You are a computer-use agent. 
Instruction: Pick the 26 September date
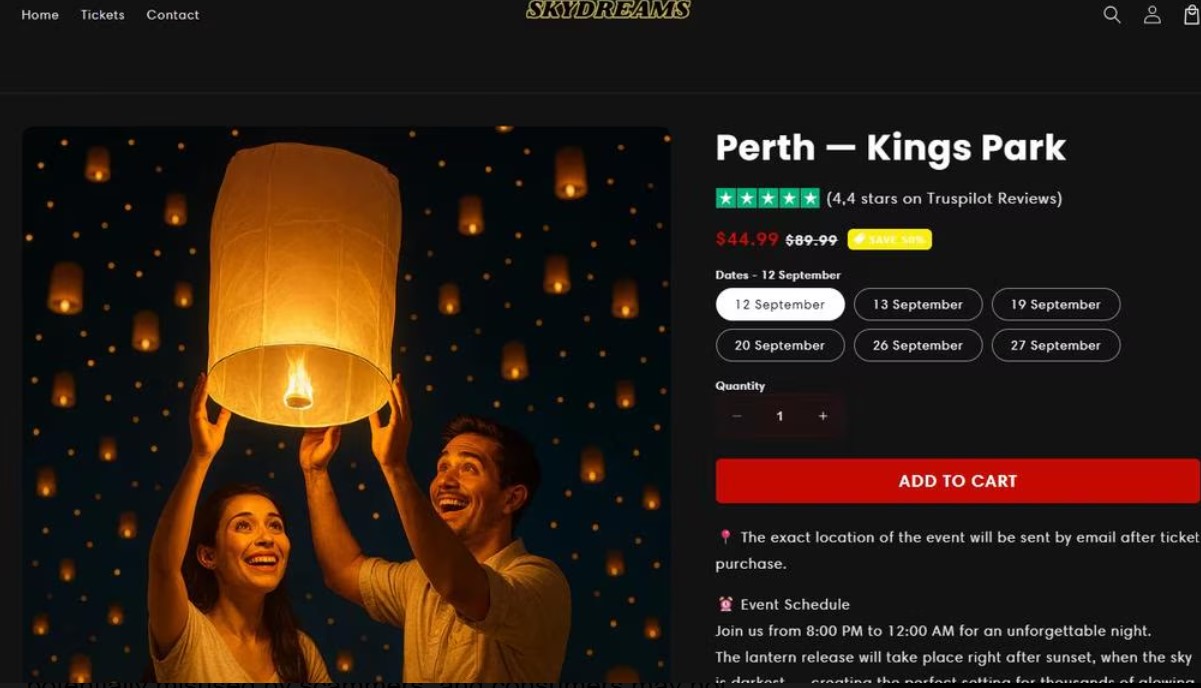click(x=918, y=345)
